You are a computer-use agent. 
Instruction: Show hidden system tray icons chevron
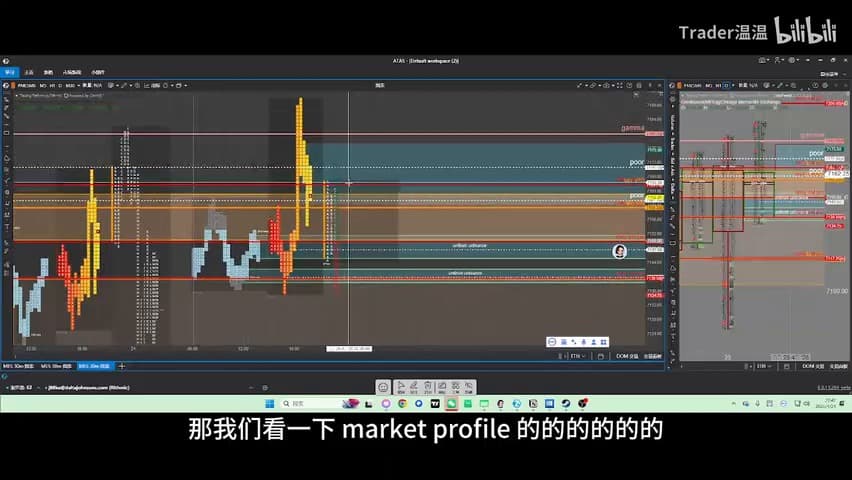pos(734,403)
